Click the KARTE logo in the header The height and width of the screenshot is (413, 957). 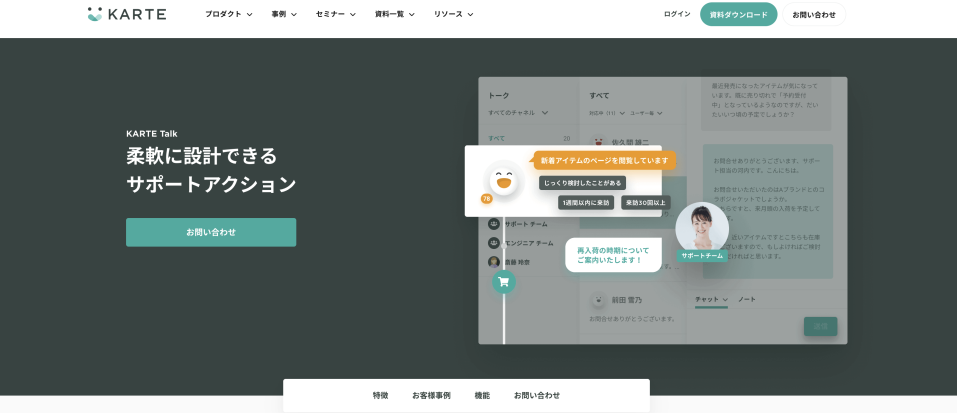point(126,14)
